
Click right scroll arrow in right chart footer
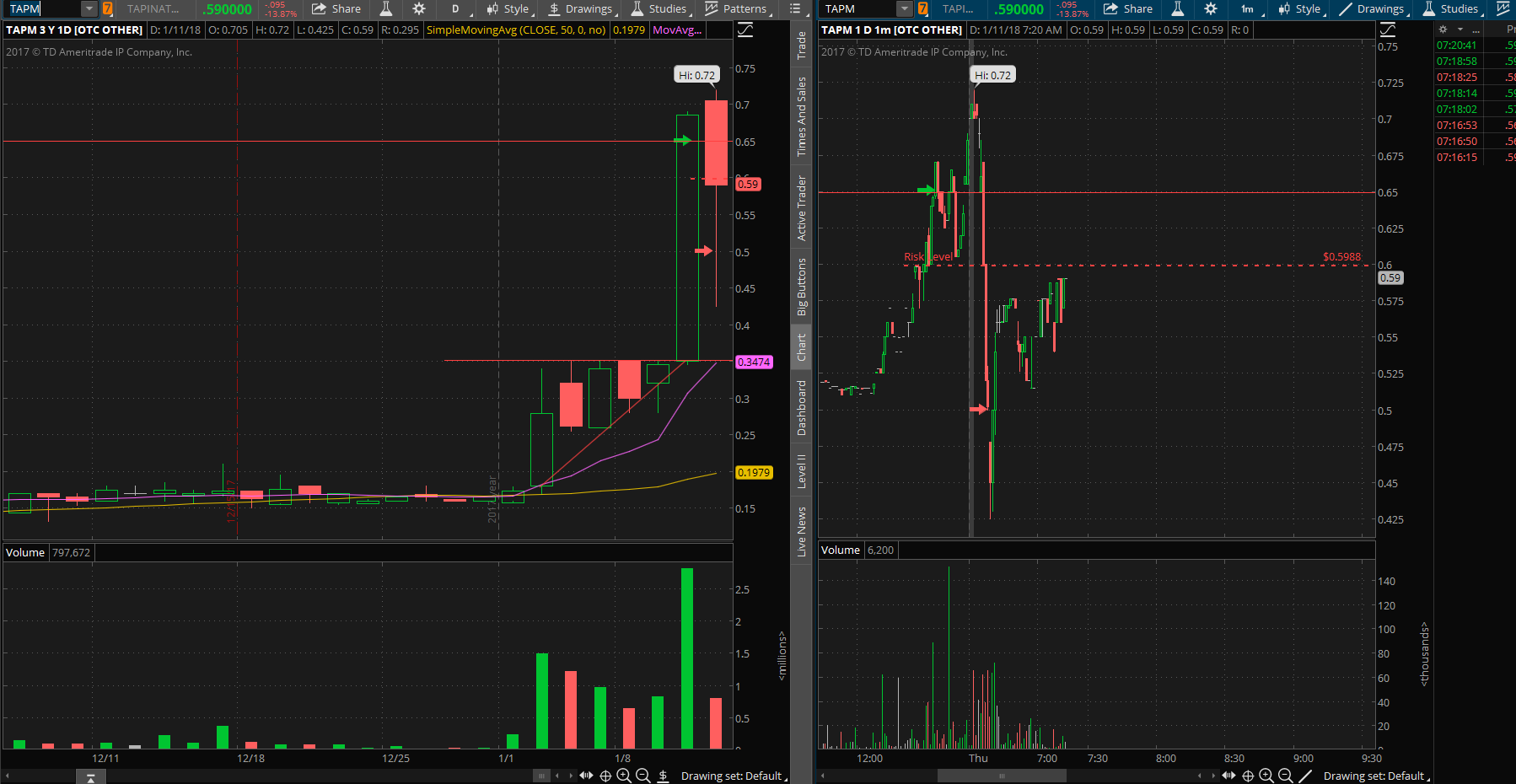(1213, 776)
